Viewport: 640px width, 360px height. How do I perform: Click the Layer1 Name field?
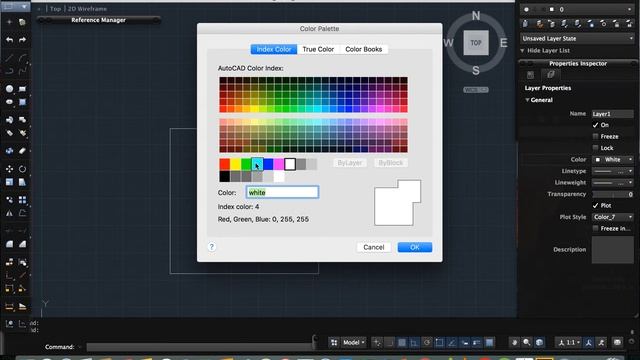coord(613,114)
